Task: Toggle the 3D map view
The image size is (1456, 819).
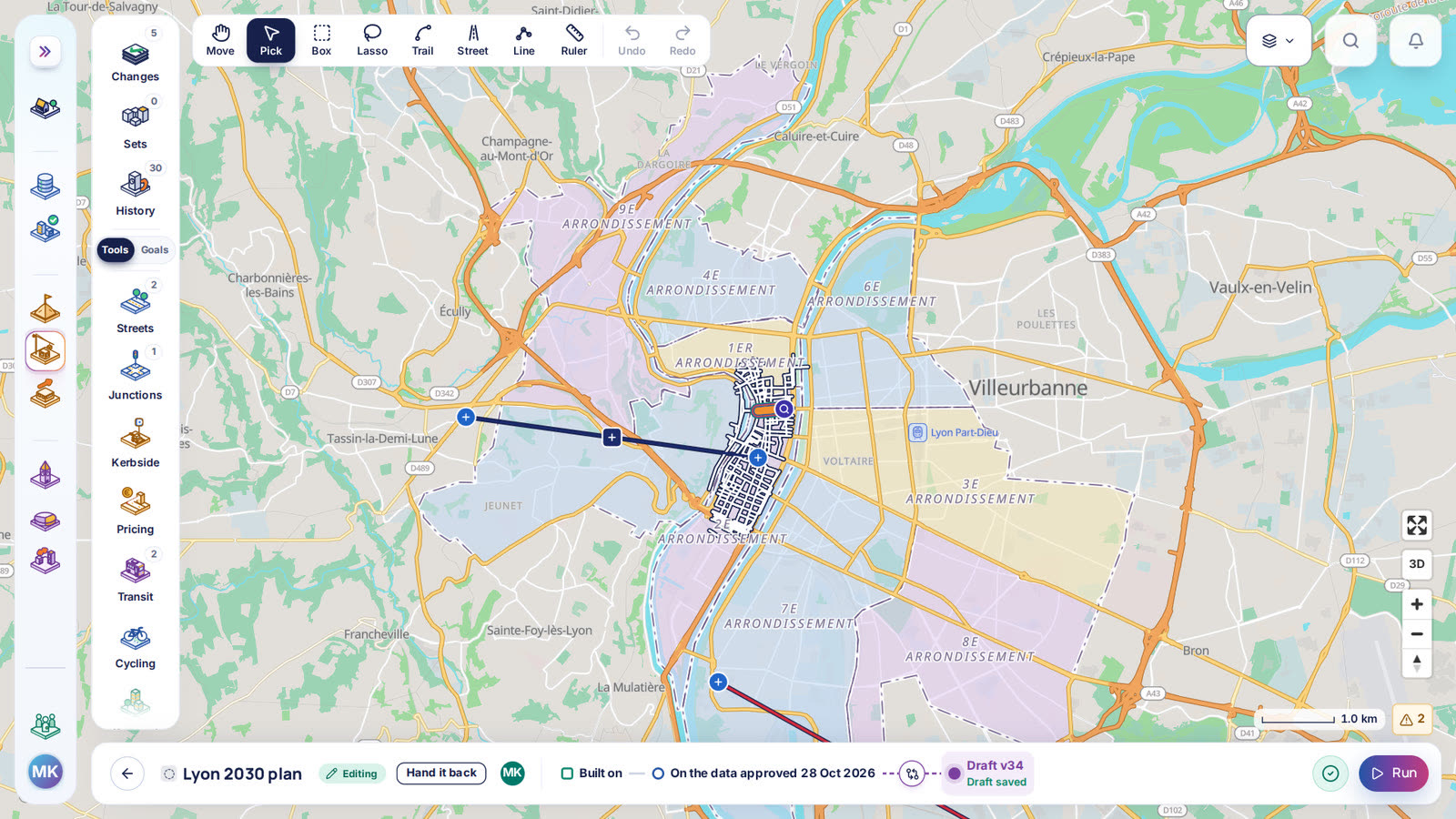Action: click(x=1417, y=564)
